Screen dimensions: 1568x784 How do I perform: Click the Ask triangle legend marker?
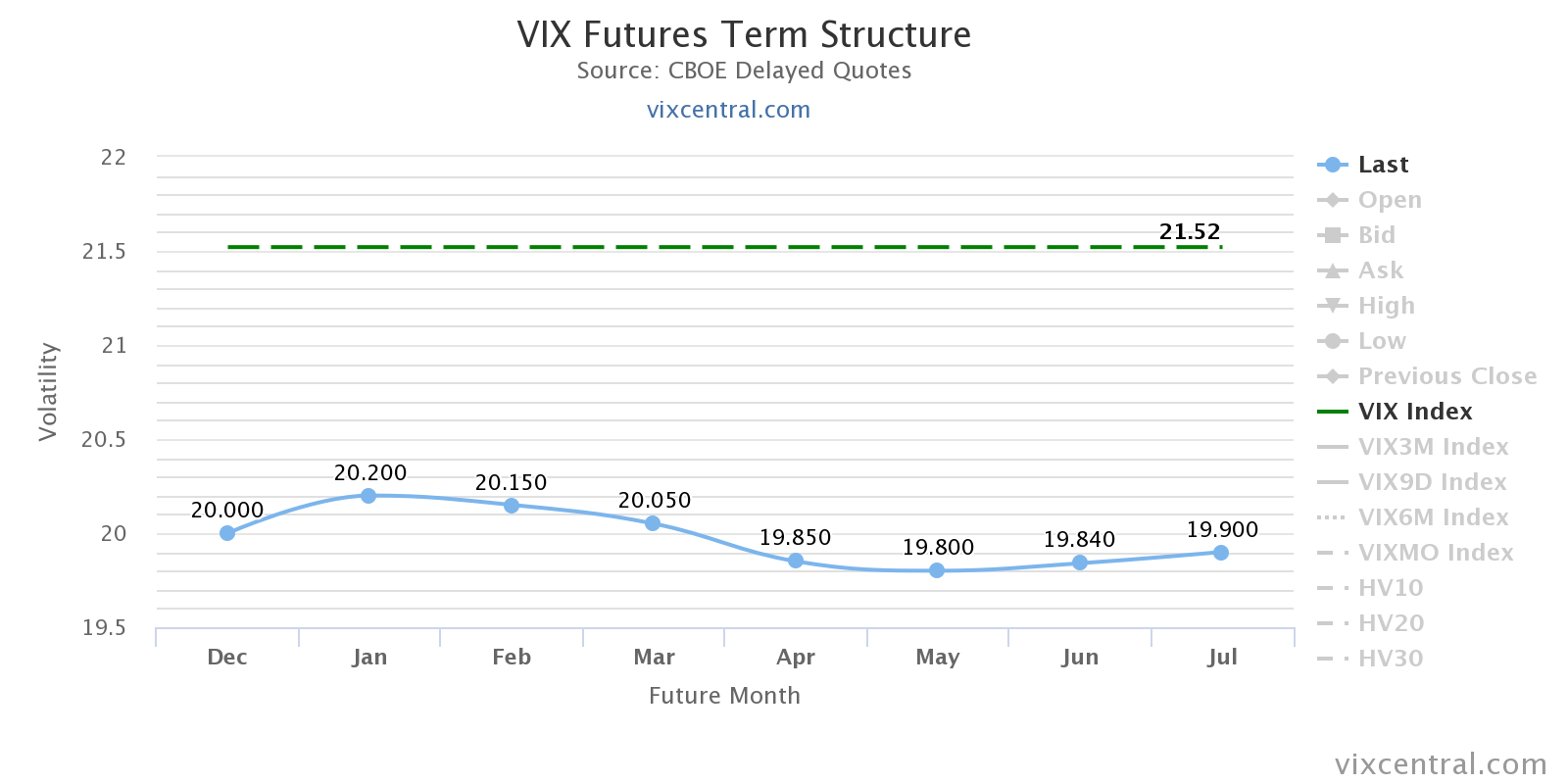click(1333, 270)
